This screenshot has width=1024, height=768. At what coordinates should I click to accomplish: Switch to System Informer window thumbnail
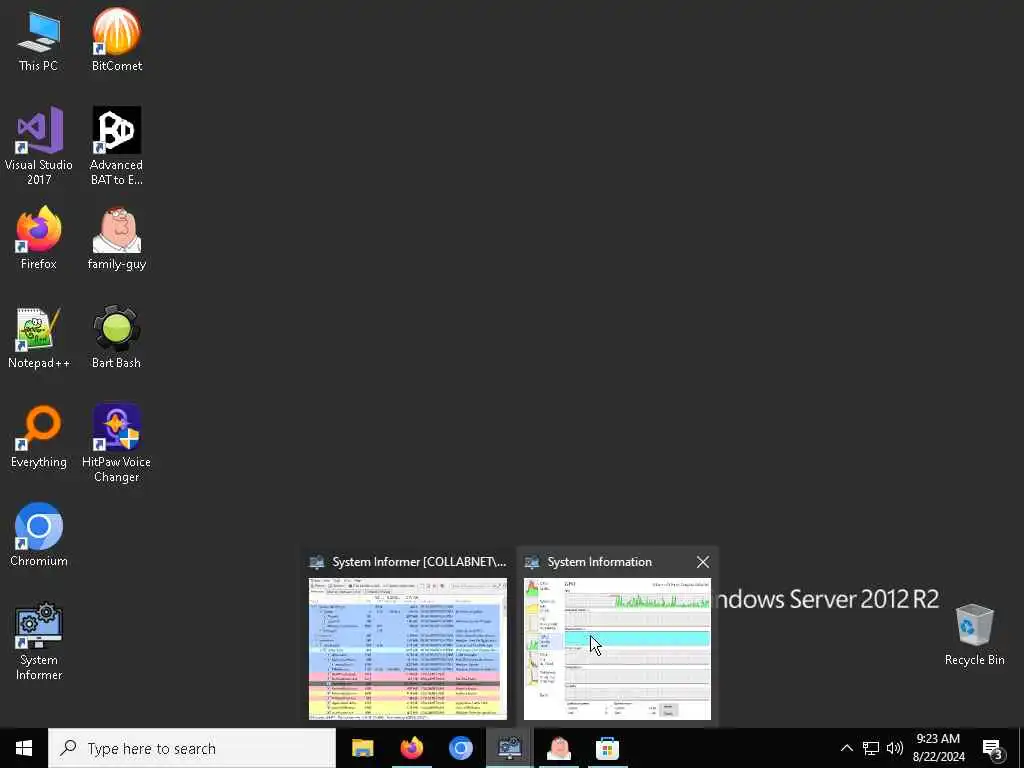[408, 648]
